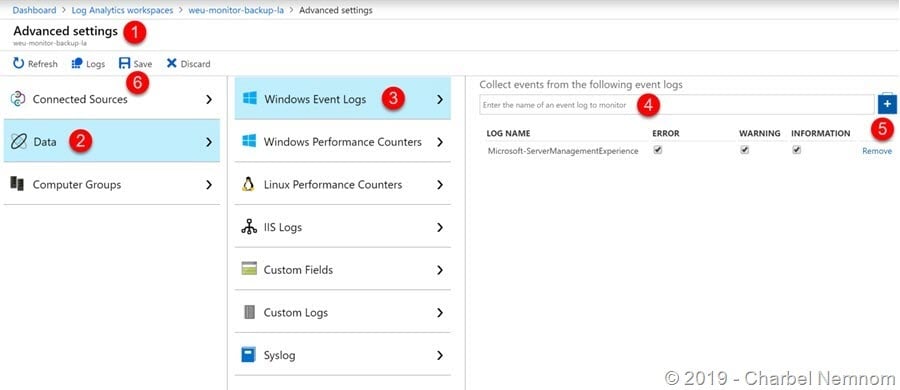Click the Connected Sources icon
The image size is (900, 390).
tap(18, 99)
